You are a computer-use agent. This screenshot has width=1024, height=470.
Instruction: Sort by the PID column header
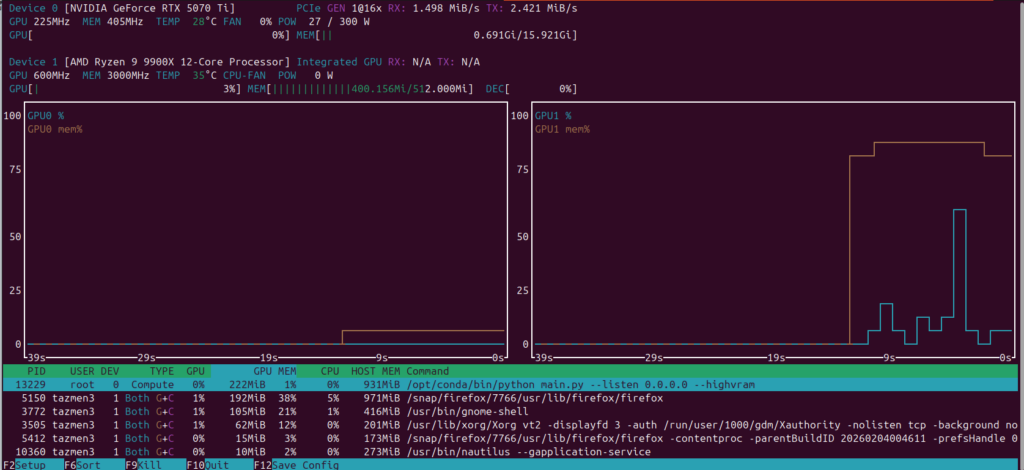click(40, 371)
